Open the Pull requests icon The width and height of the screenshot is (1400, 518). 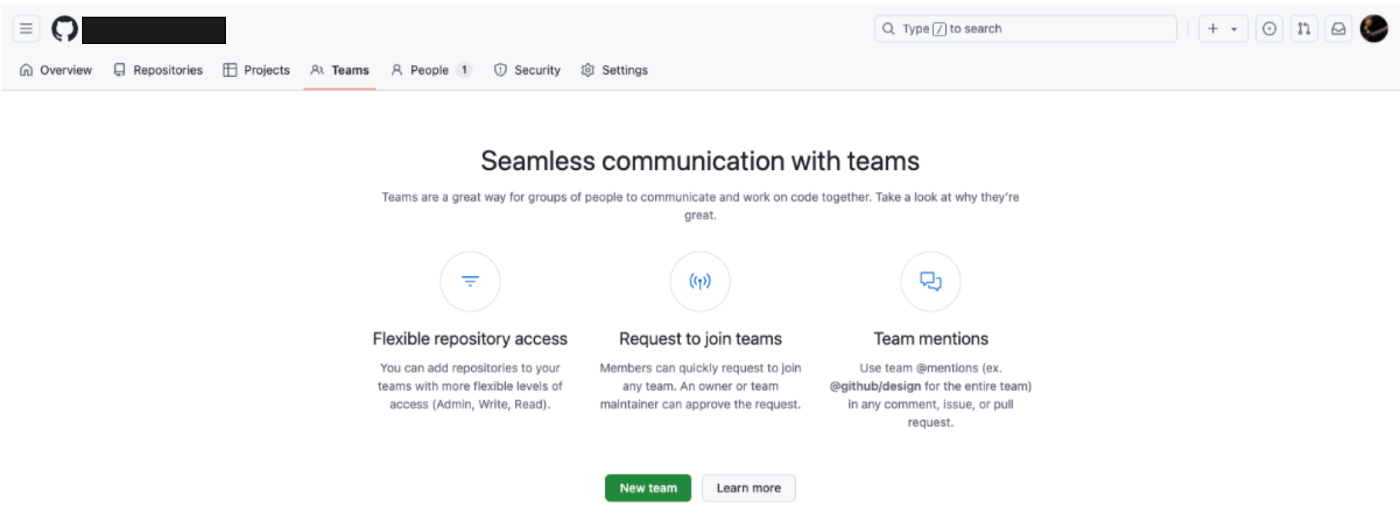(x=1304, y=29)
